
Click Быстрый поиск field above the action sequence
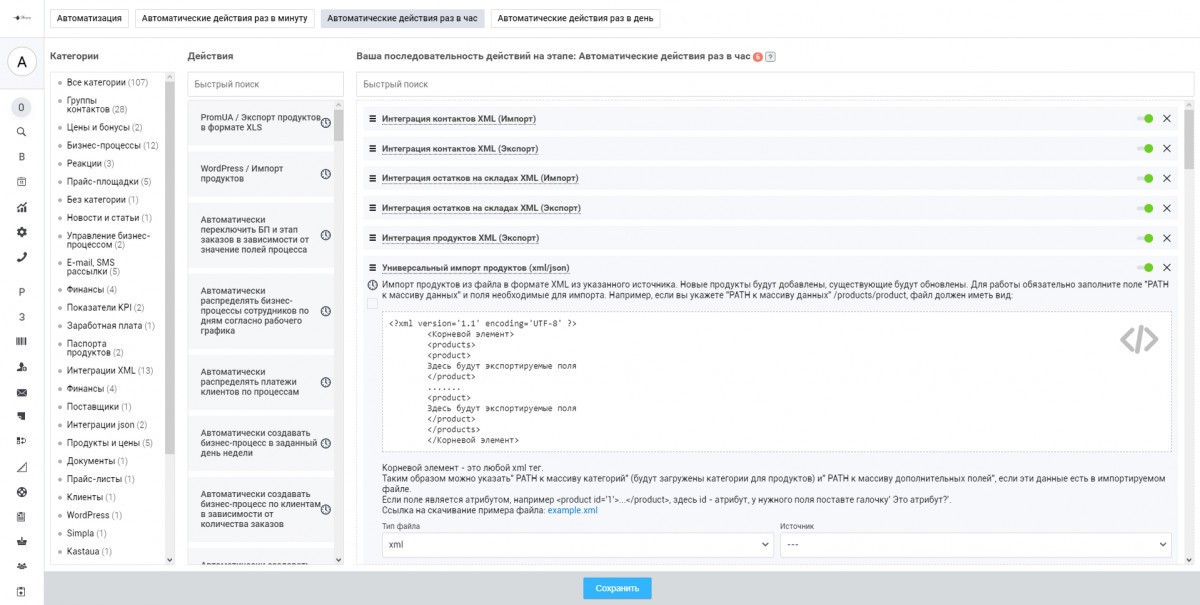coord(775,85)
